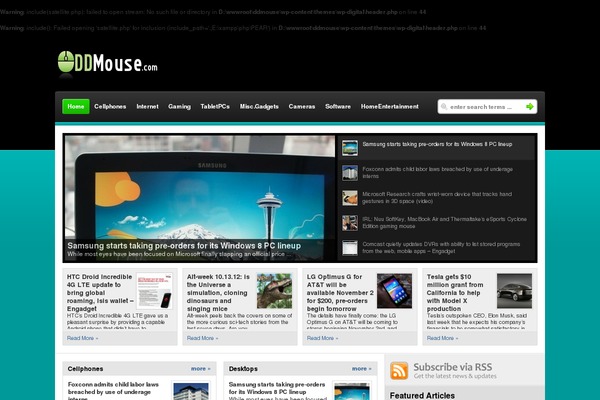Click the Desktops section heading
This screenshot has width=600, height=400.
[x=243, y=369]
